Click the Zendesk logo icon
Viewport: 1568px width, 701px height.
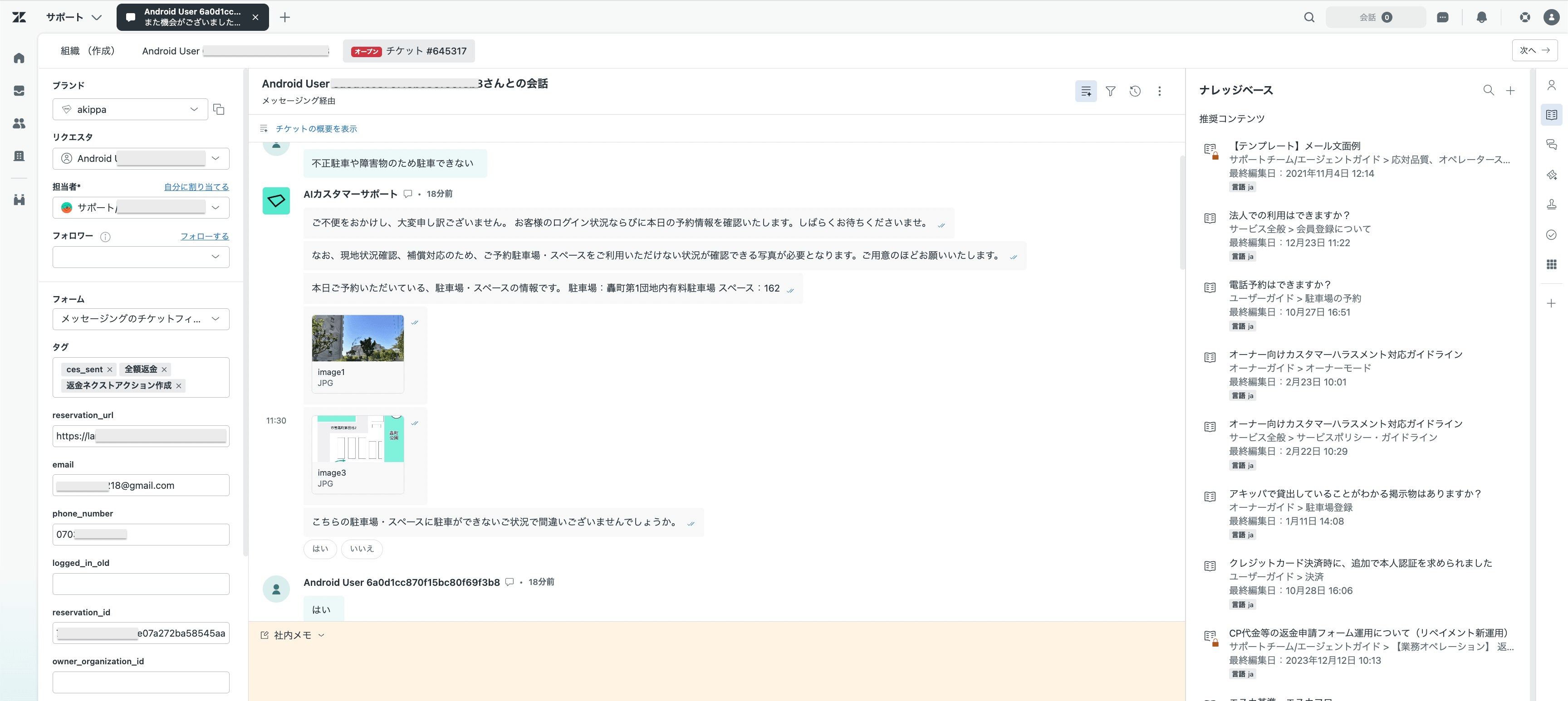point(19,17)
